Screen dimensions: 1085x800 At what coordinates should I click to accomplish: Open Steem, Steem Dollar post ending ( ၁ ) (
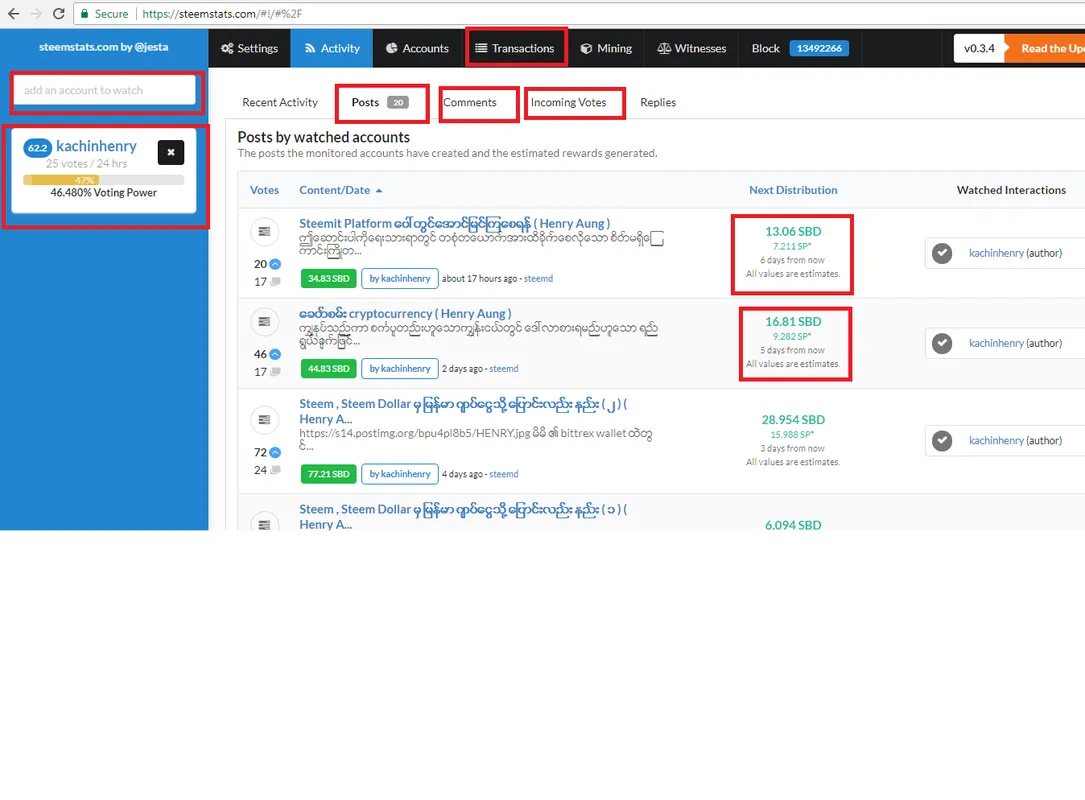click(x=463, y=516)
